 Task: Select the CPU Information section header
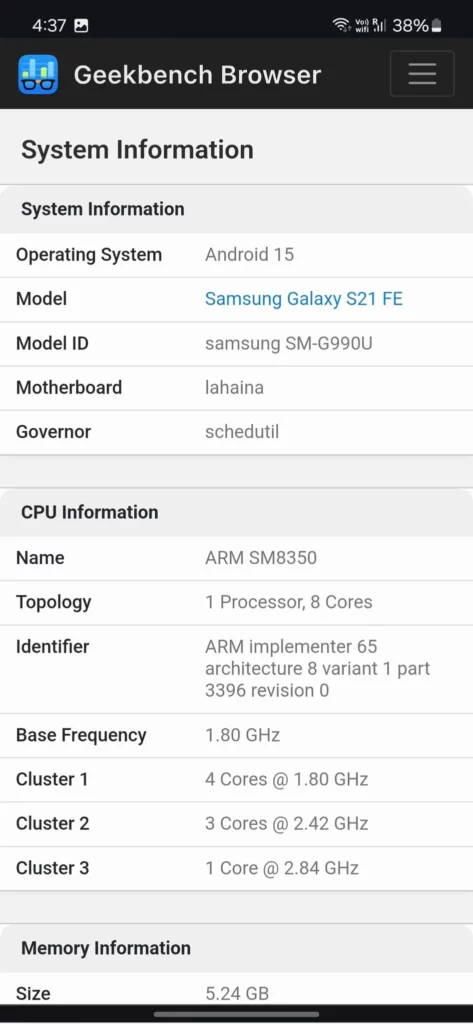[x=236, y=512]
